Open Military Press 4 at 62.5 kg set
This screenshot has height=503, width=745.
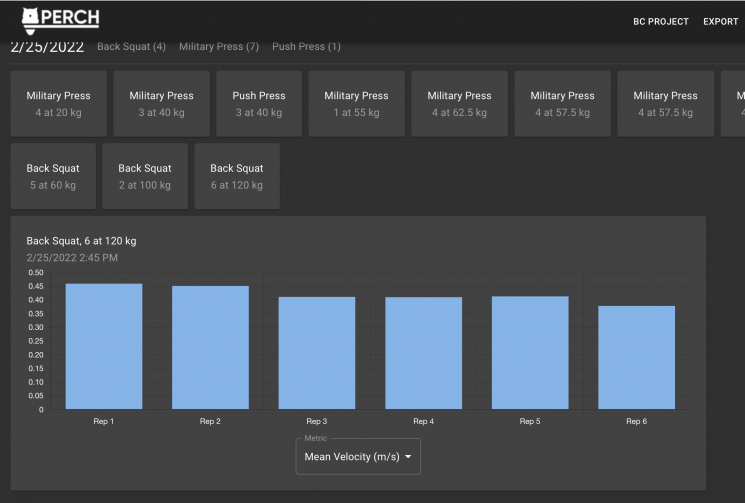[459, 104]
